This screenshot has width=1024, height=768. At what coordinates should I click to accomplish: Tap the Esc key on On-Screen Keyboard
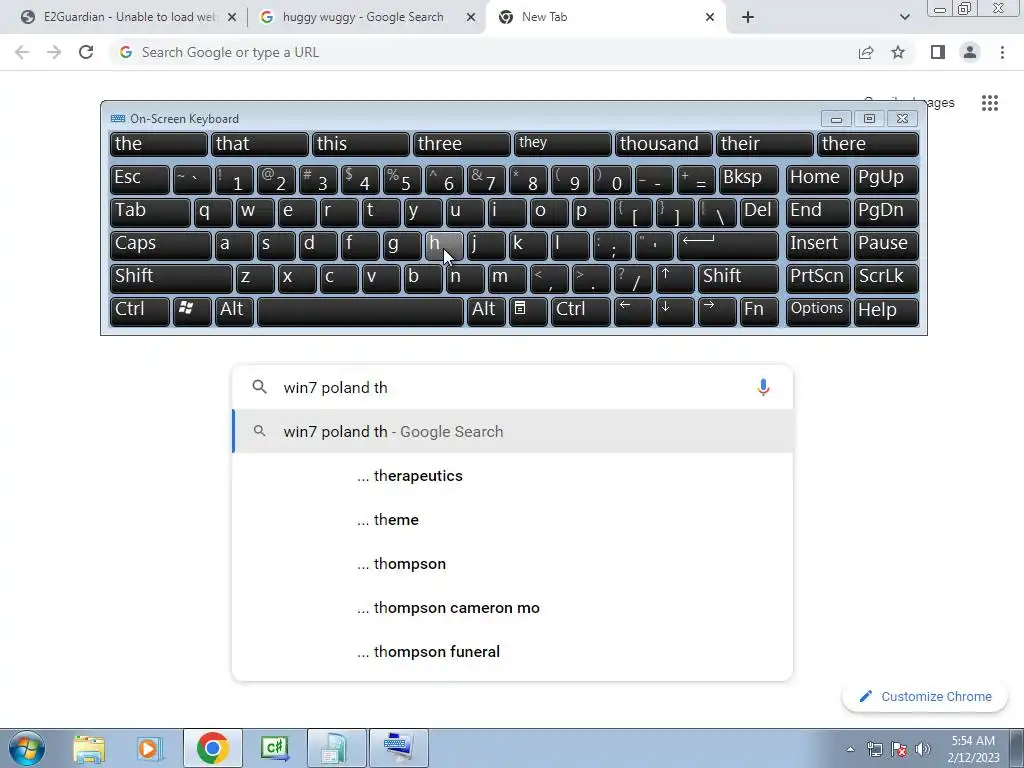click(140, 179)
